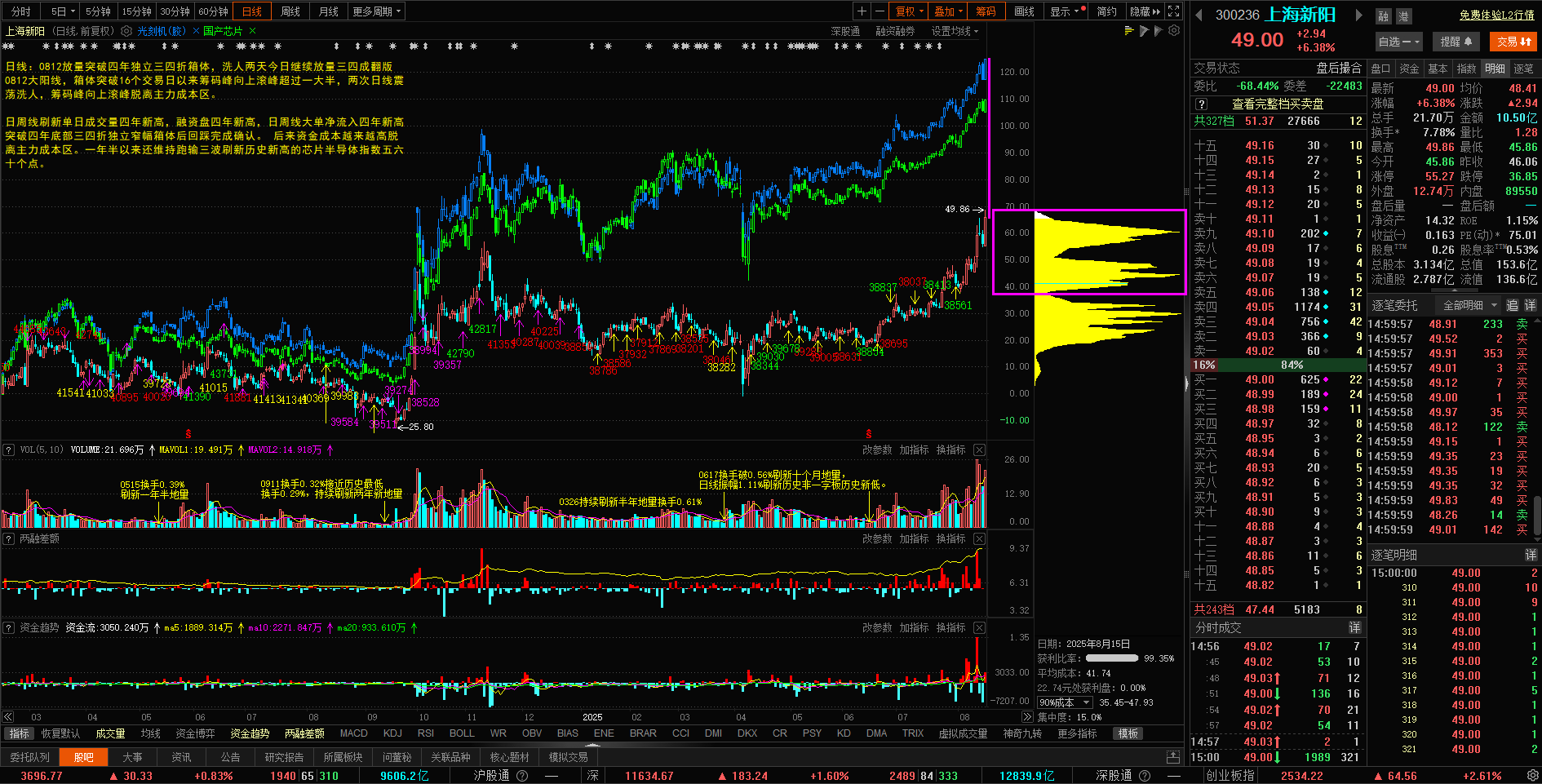Click 追 button in 逐笔委托 header

[x=1512, y=305]
